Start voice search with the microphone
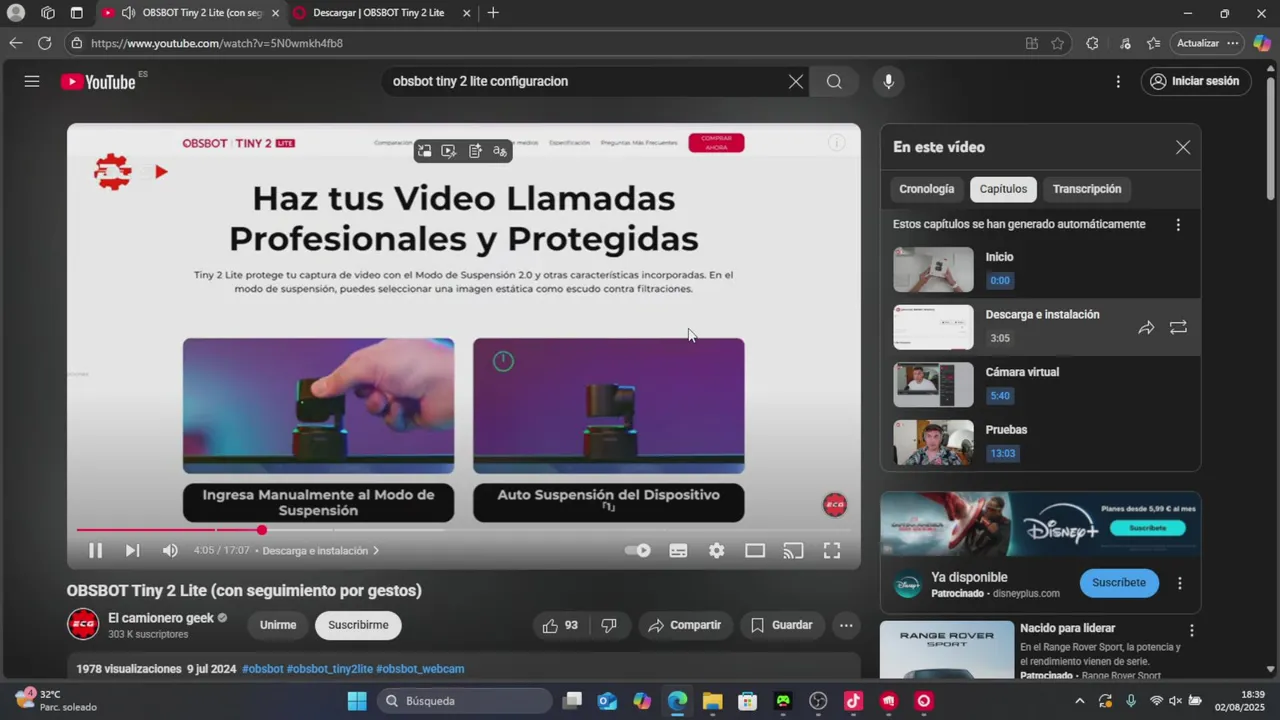This screenshot has height=720, width=1280. pyautogui.click(x=888, y=82)
